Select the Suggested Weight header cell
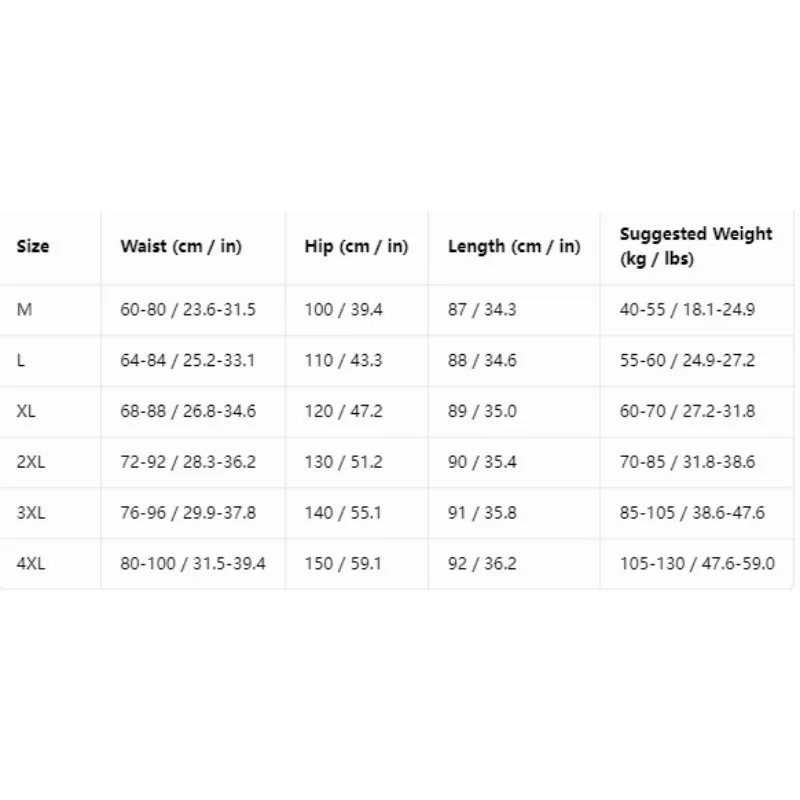The height and width of the screenshot is (800, 800). [696, 246]
